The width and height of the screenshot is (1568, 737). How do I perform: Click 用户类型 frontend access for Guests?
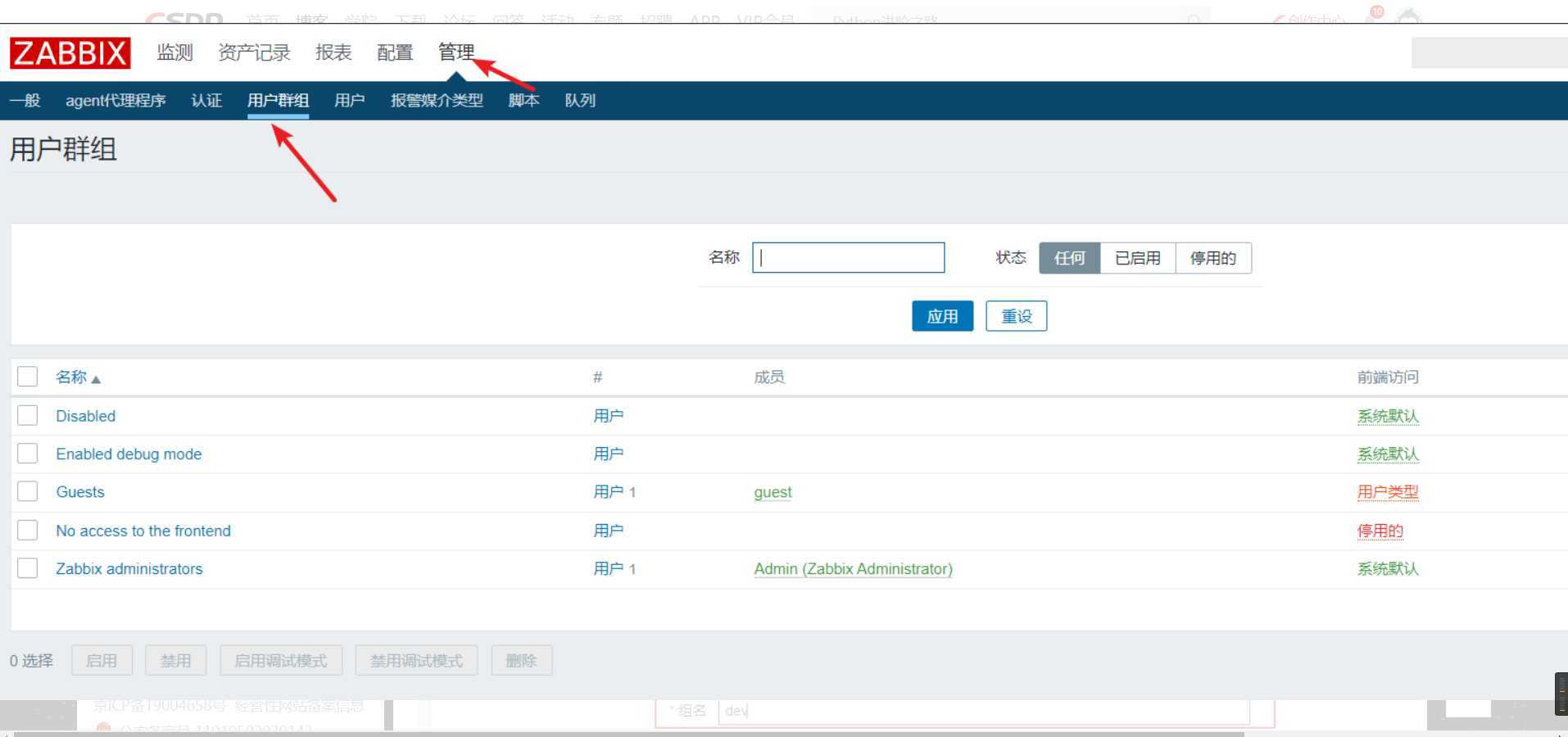(1388, 492)
